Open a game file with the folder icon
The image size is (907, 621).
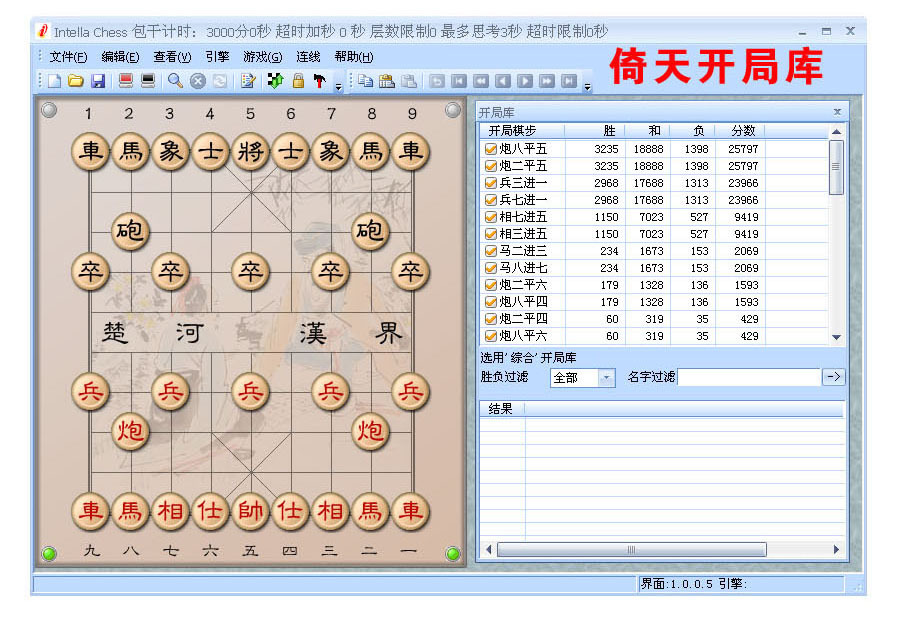point(76,81)
